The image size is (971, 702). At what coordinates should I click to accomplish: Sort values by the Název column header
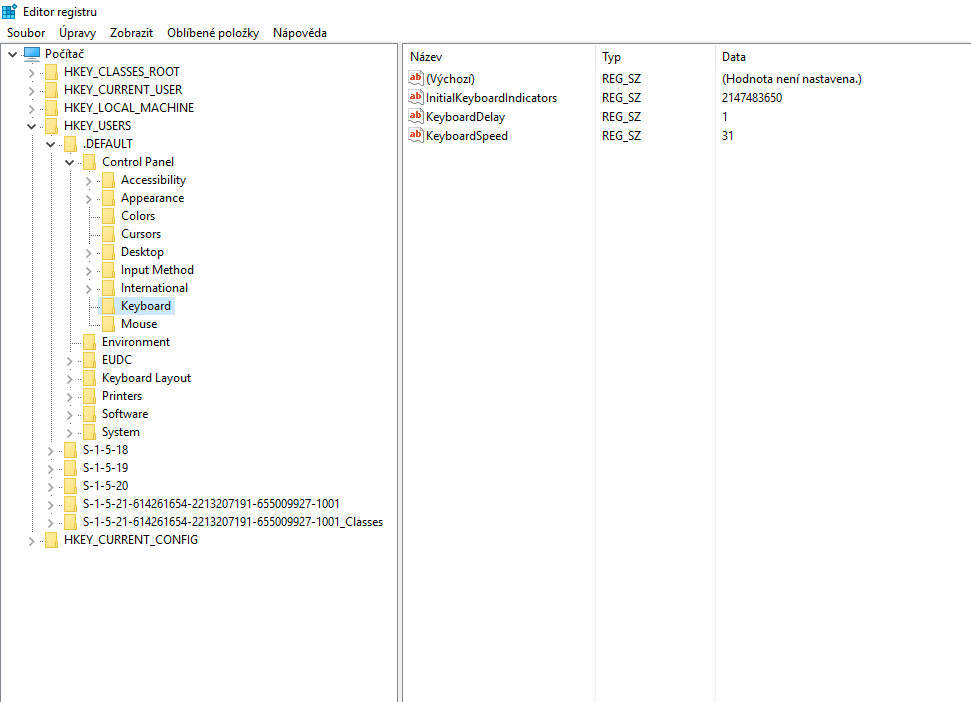coord(499,57)
